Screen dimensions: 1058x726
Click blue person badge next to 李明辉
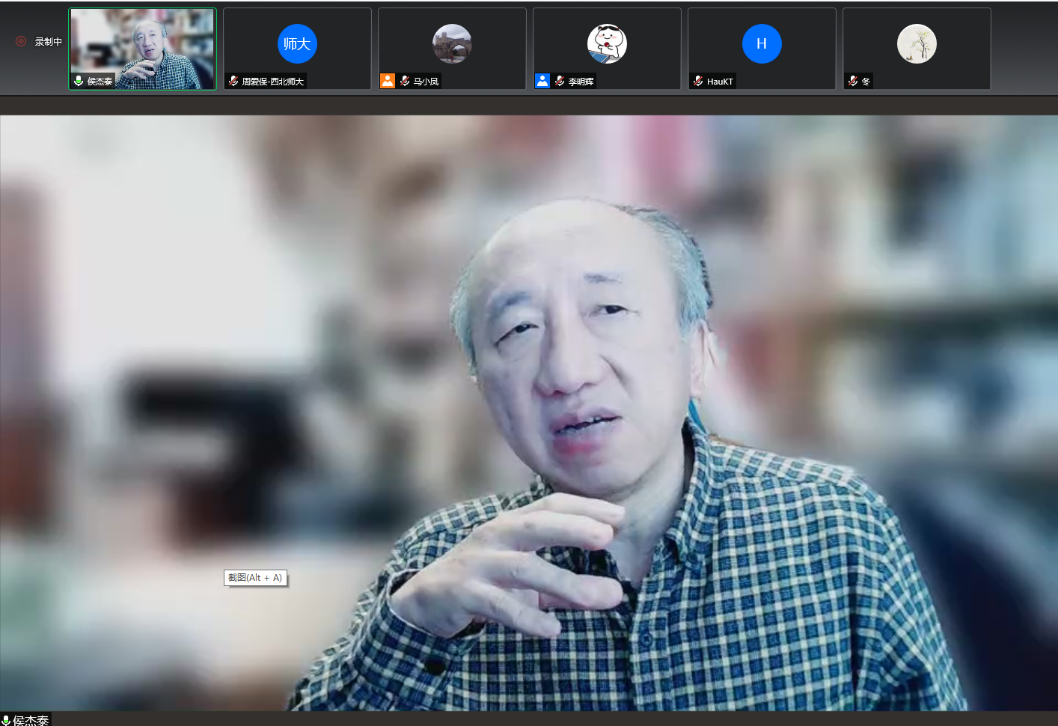[x=542, y=81]
